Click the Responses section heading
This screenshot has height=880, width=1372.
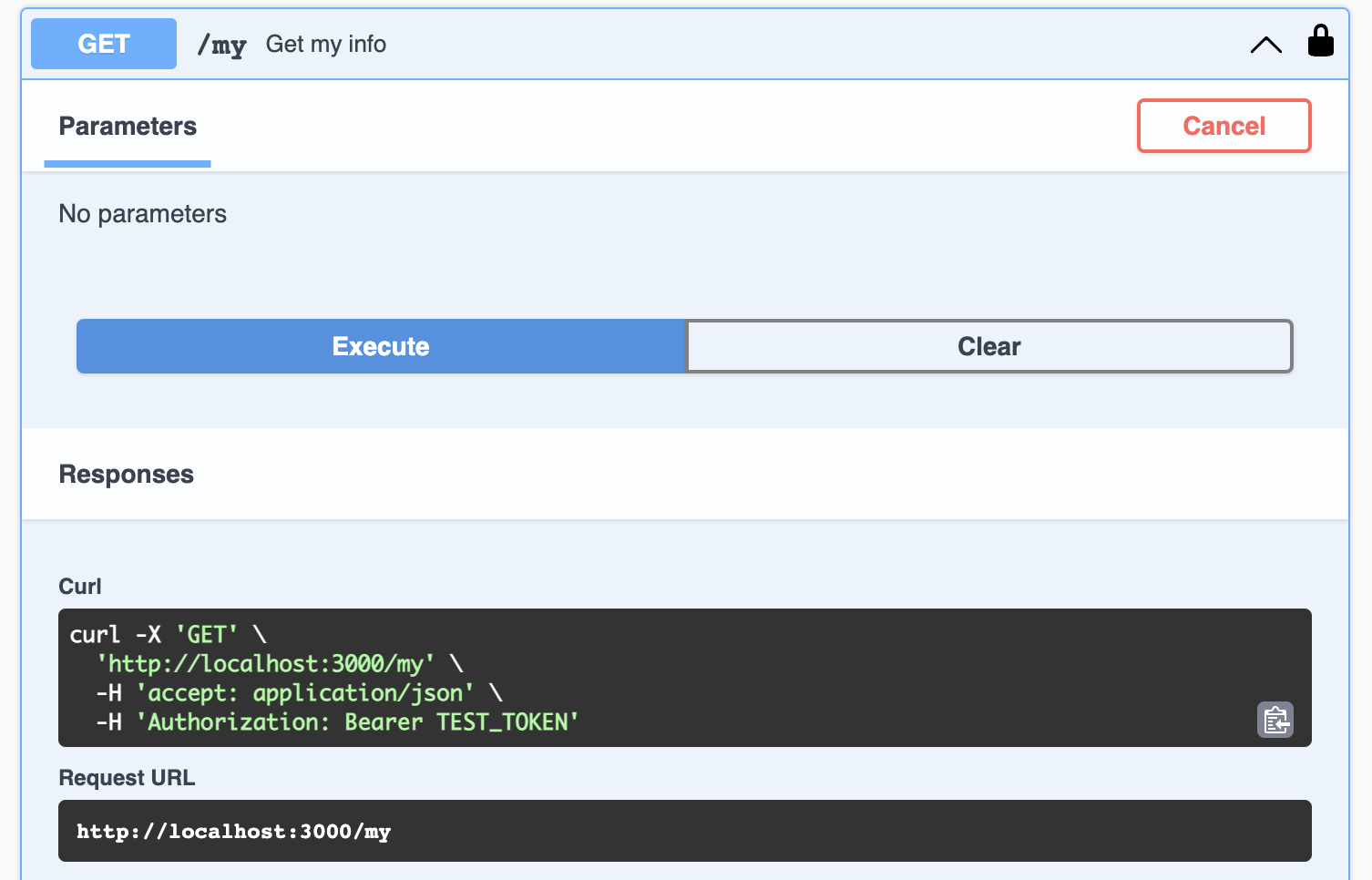point(127,475)
